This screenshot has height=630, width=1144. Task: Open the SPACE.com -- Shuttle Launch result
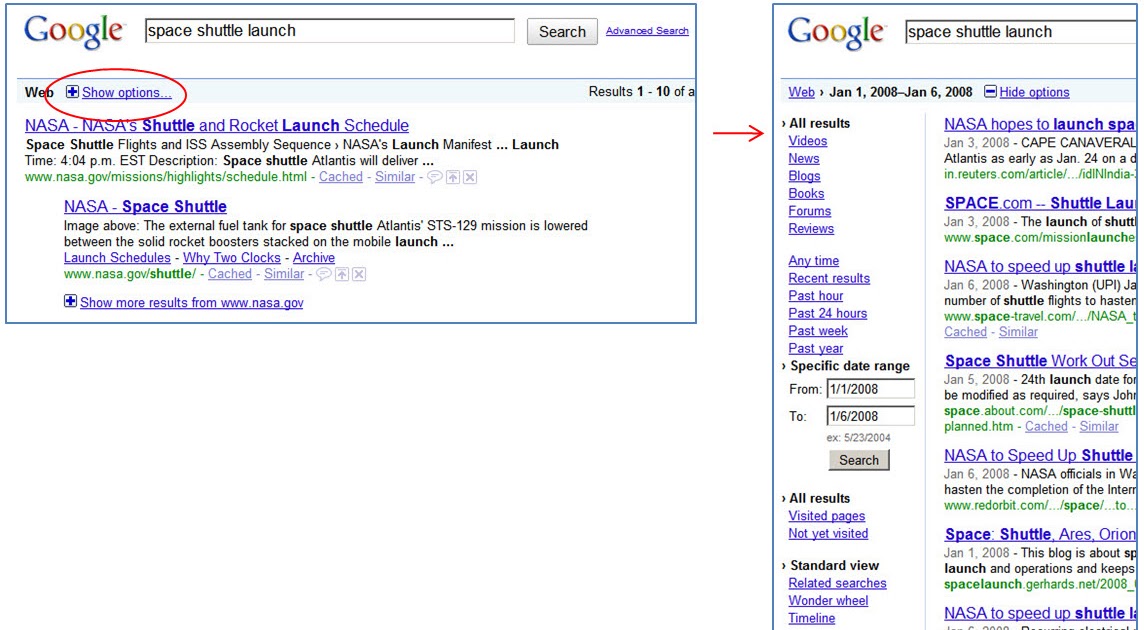(1040, 203)
